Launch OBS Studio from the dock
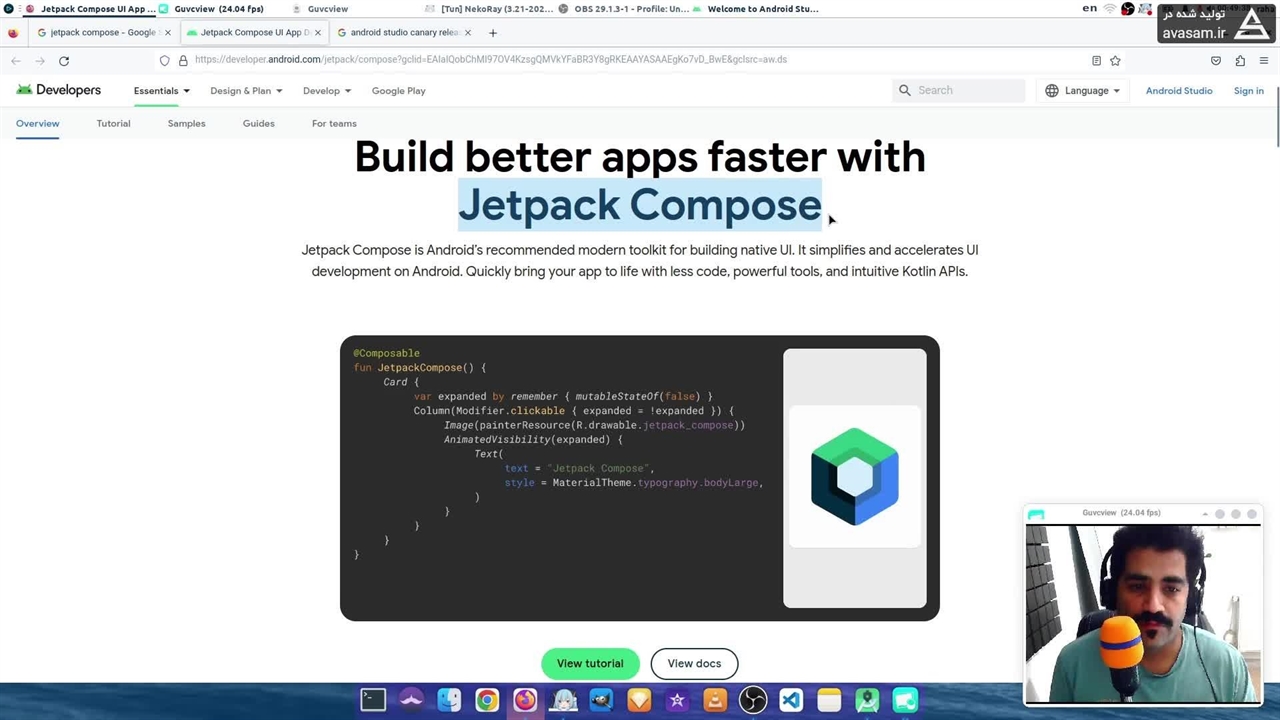This screenshot has width=1280, height=720. pos(753,700)
